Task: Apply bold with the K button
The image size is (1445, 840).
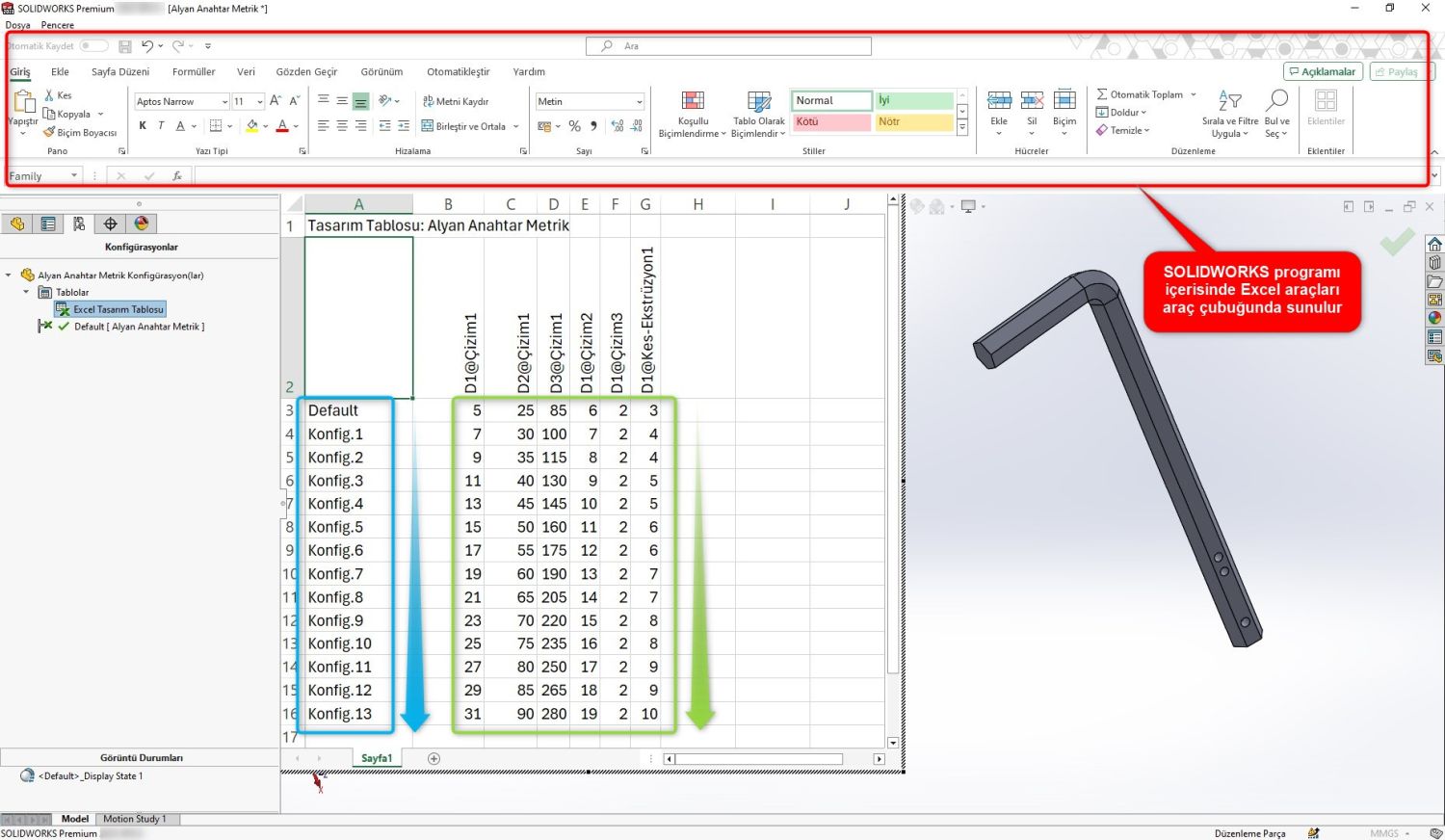Action: tap(143, 126)
